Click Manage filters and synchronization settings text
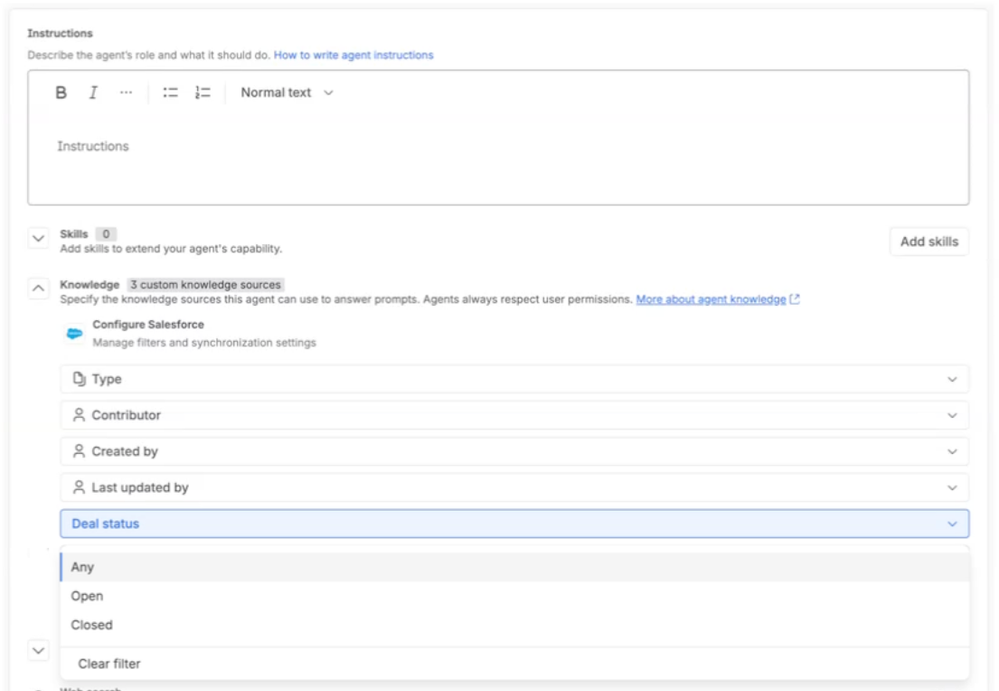This screenshot has width=999, height=691. click(x=205, y=343)
